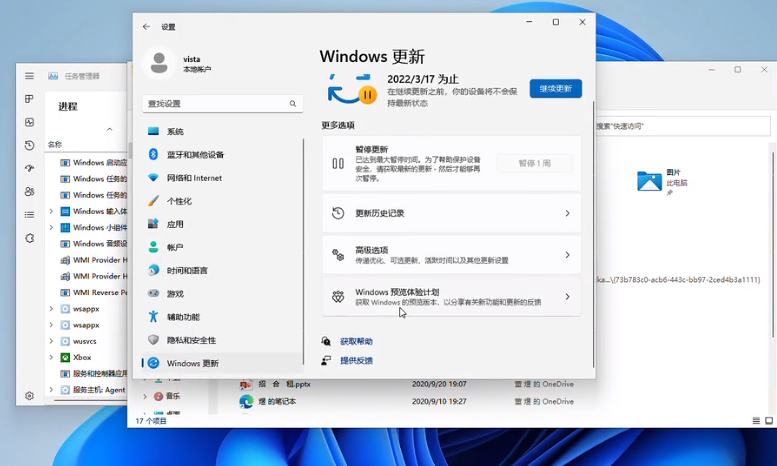Click the back arrow in Settings window
Image resolution: width=777 pixels, height=466 pixels.
[x=147, y=27]
